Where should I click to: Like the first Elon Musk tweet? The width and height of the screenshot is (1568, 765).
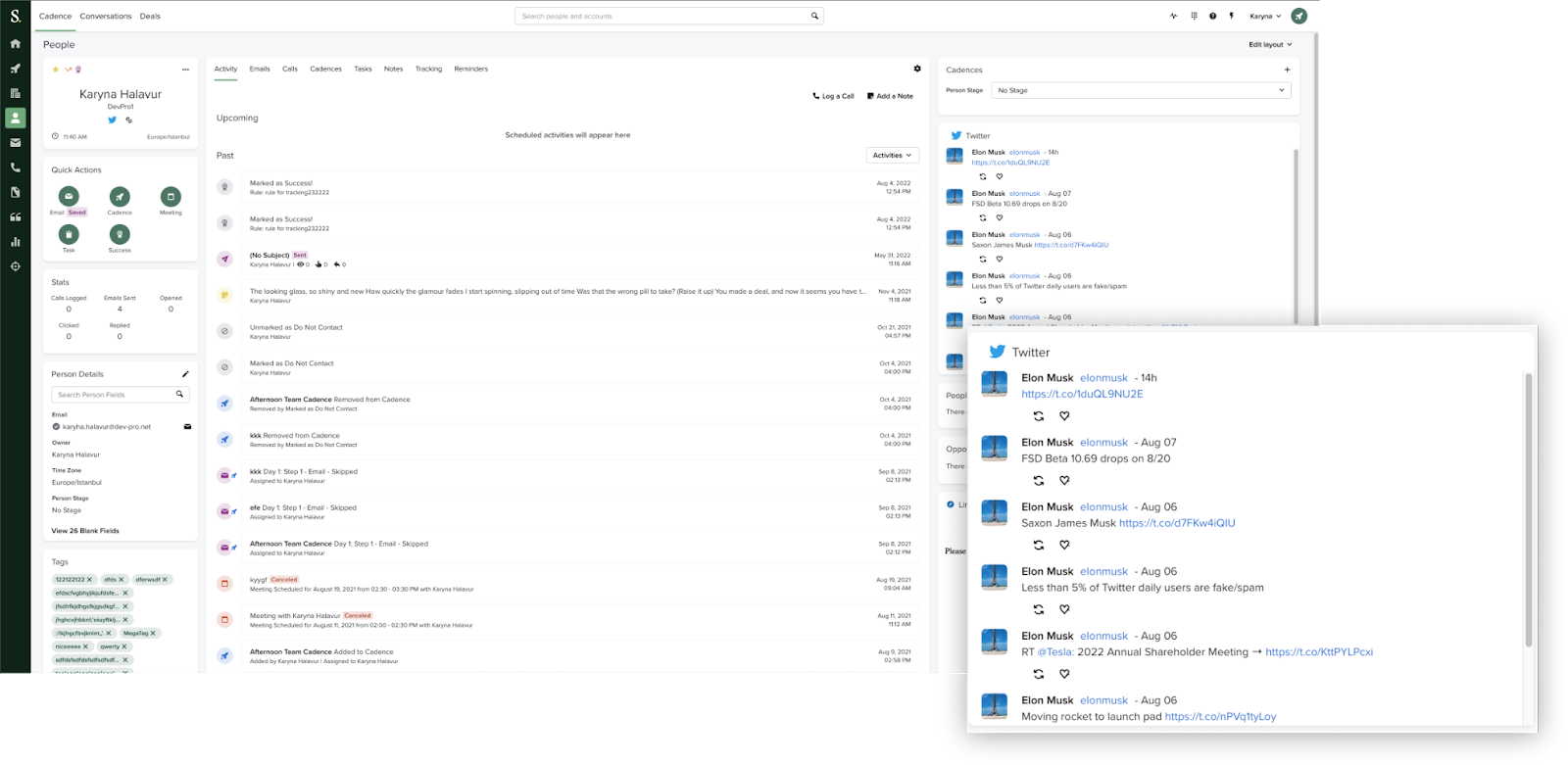[x=1064, y=416]
